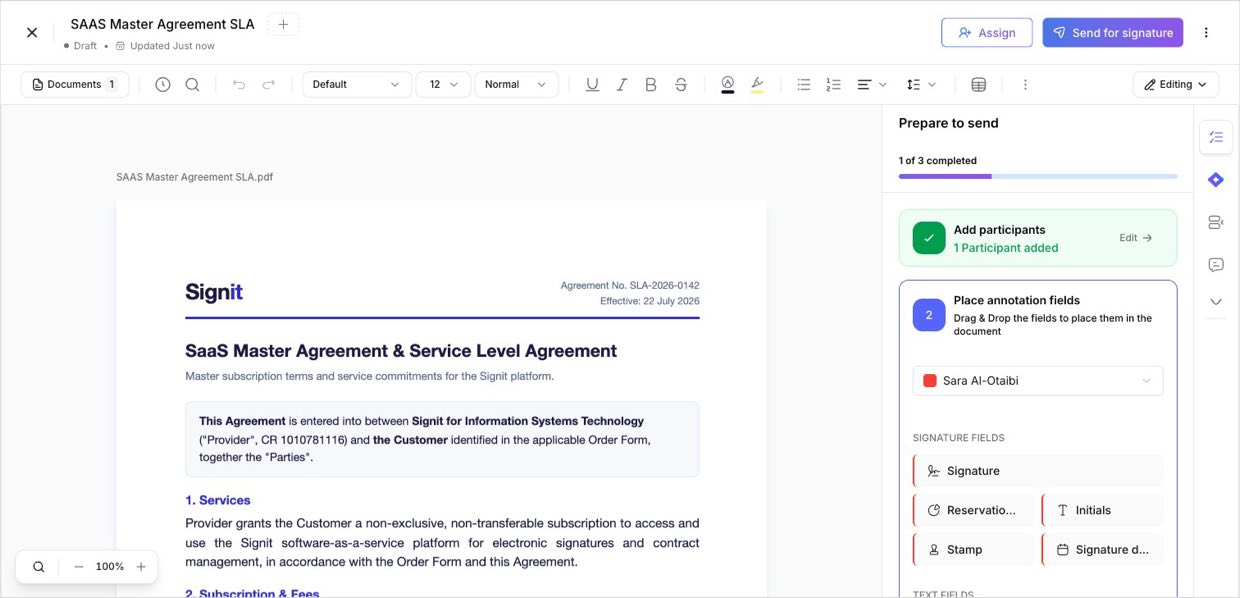Apply strikethrough formatting
Viewport: 1240px width, 598px height.
[681, 85]
